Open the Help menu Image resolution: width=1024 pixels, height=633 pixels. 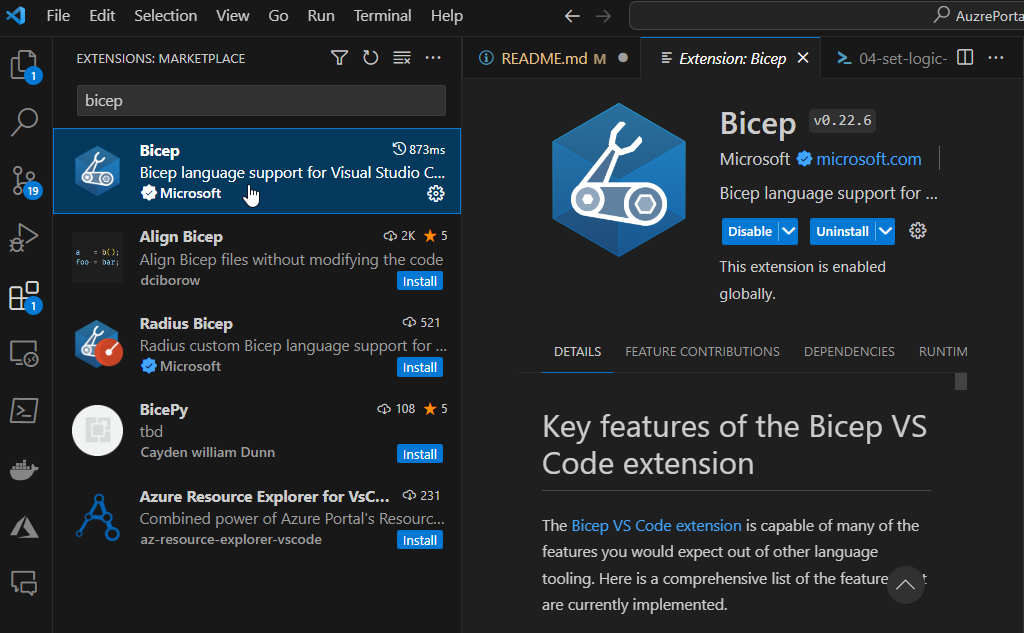point(447,16)
